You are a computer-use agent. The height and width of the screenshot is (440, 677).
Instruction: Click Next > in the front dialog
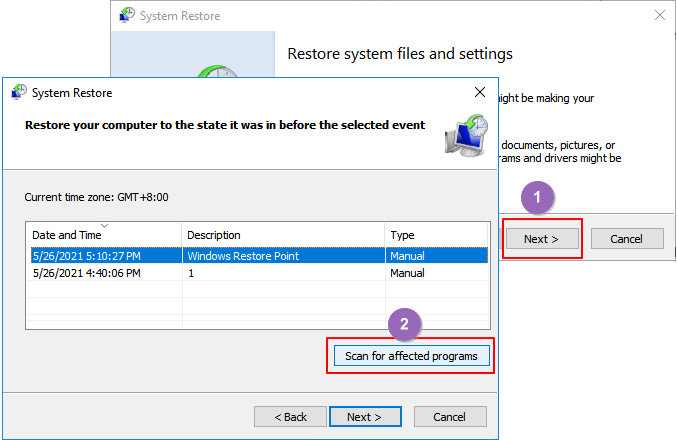(x=365, y=416)
